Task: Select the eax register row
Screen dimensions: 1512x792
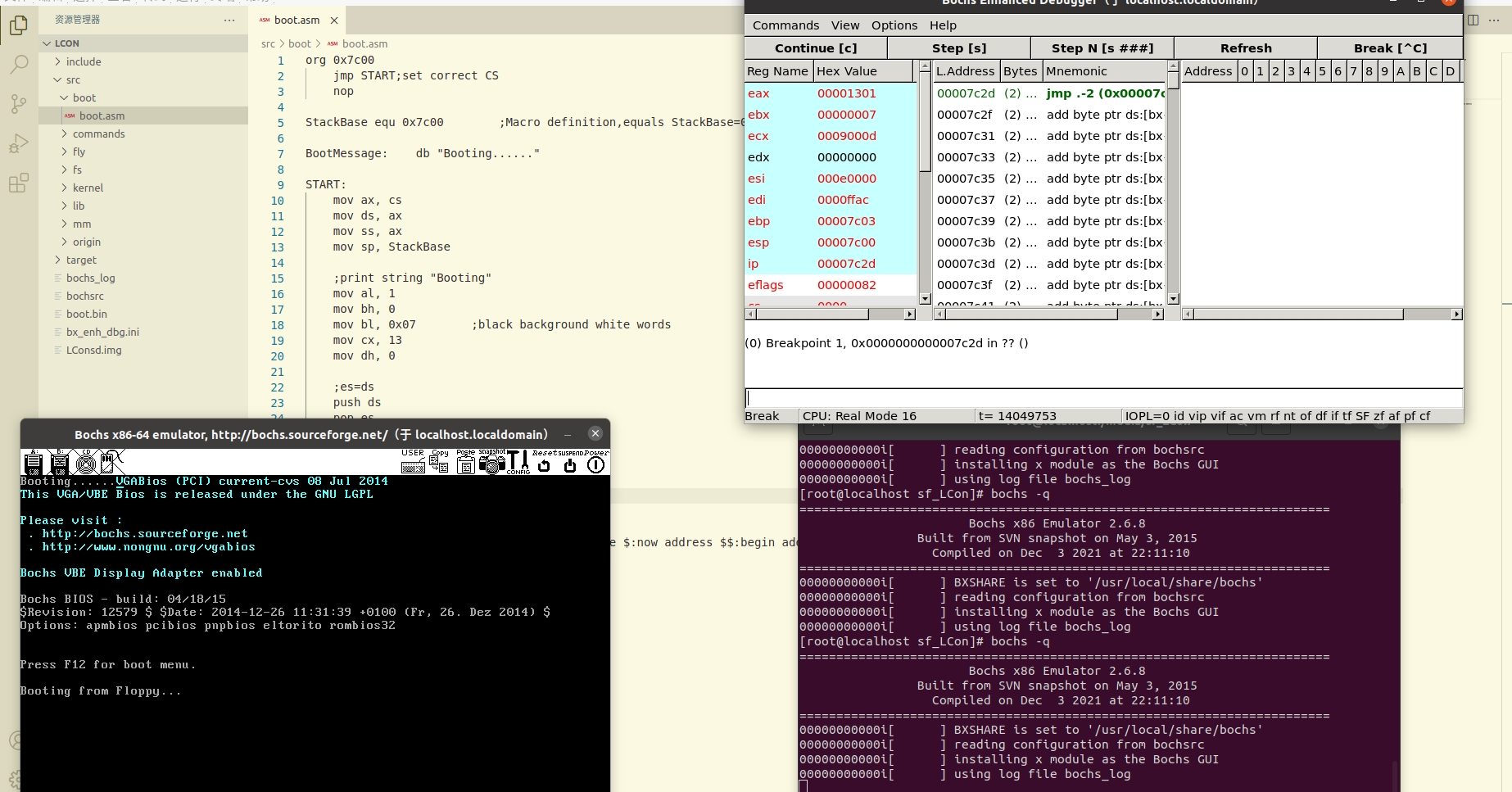Action: [x=831, y=93]
